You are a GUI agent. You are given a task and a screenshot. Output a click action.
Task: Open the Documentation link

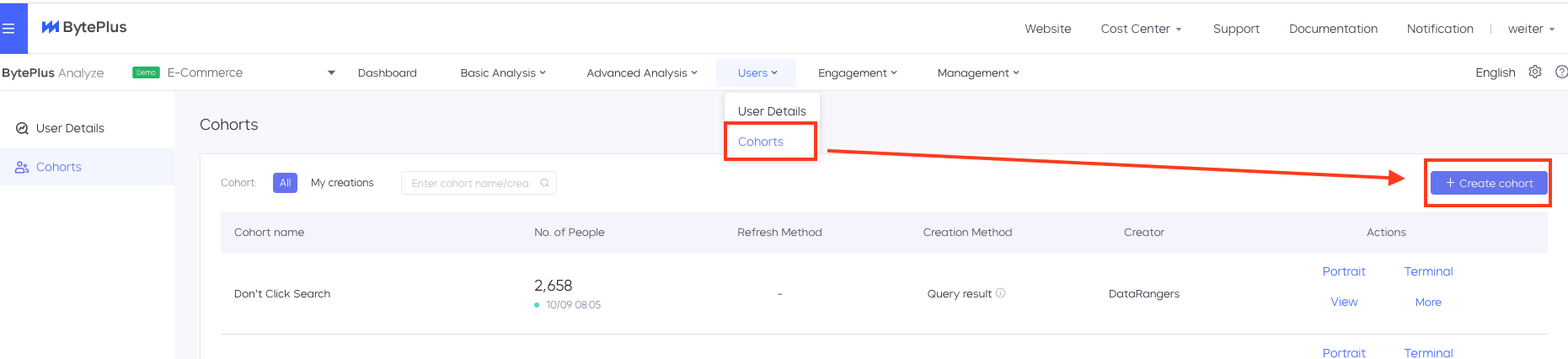click(x=1333, y=29)
